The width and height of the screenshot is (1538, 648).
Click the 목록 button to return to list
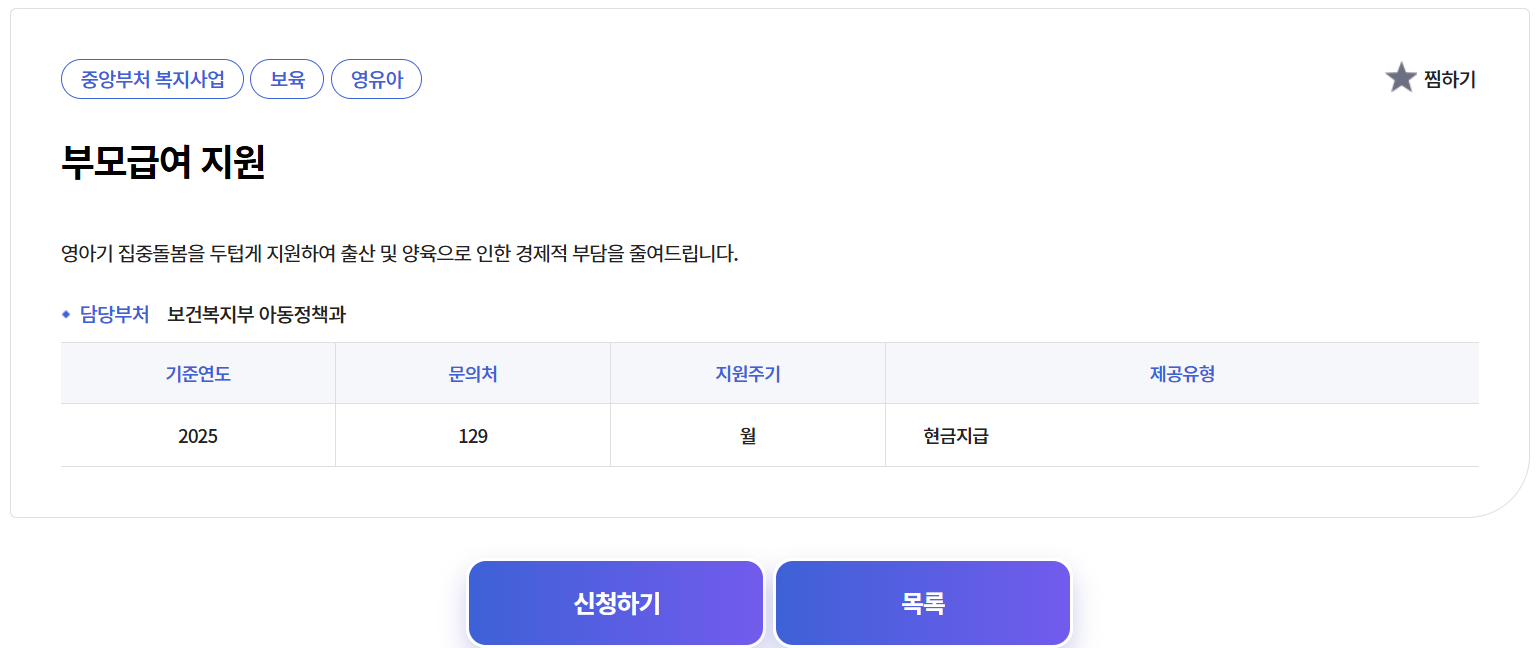coord(922,602)
